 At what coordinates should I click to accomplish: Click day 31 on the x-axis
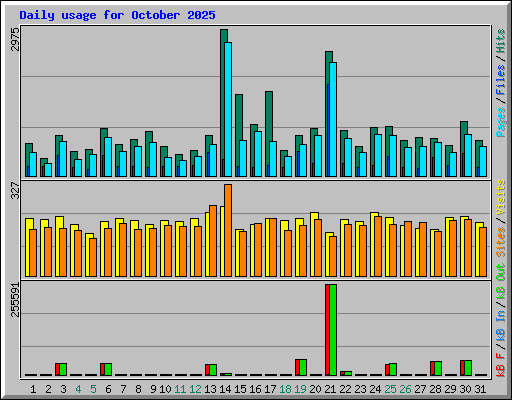(480, 389)
